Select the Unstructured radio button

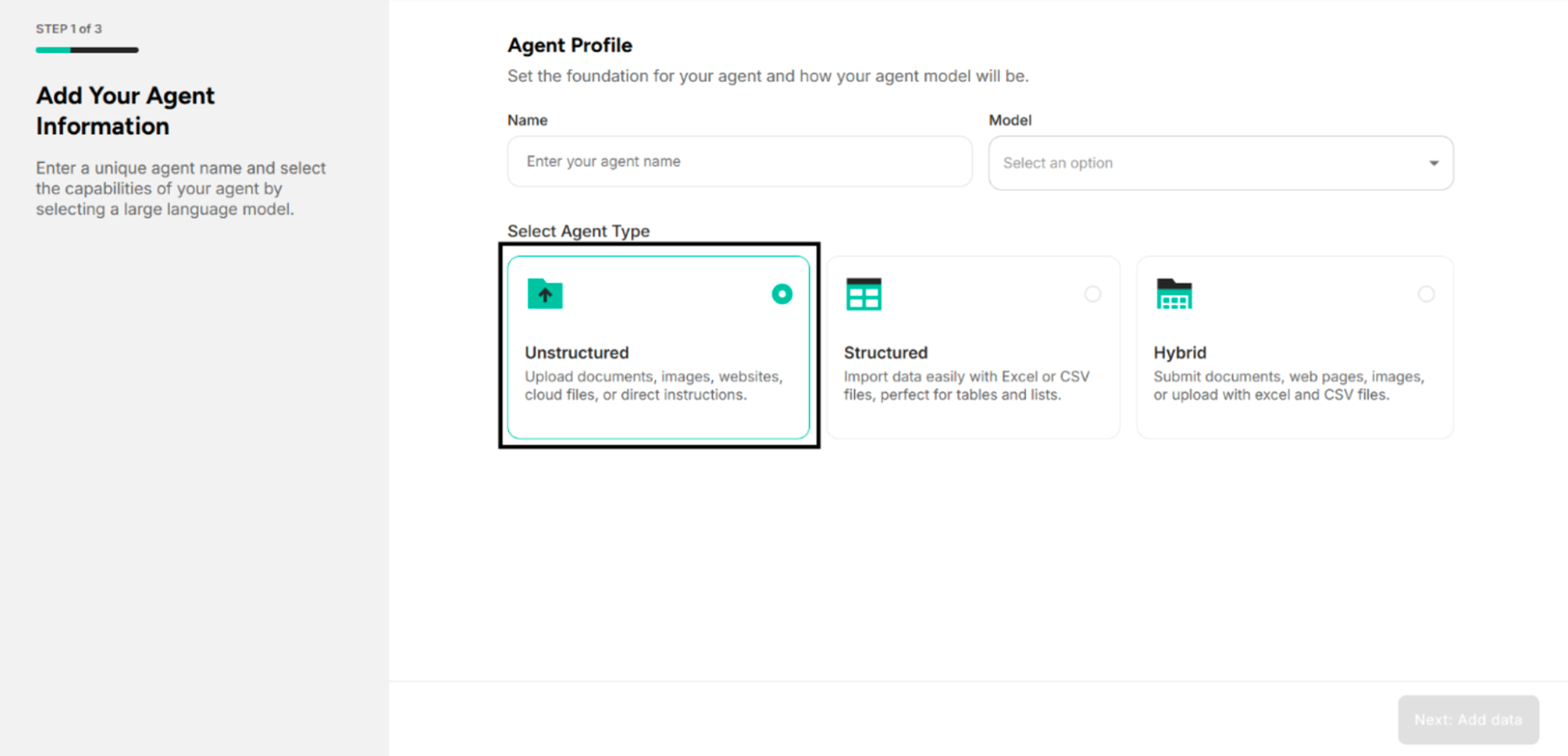782,293
